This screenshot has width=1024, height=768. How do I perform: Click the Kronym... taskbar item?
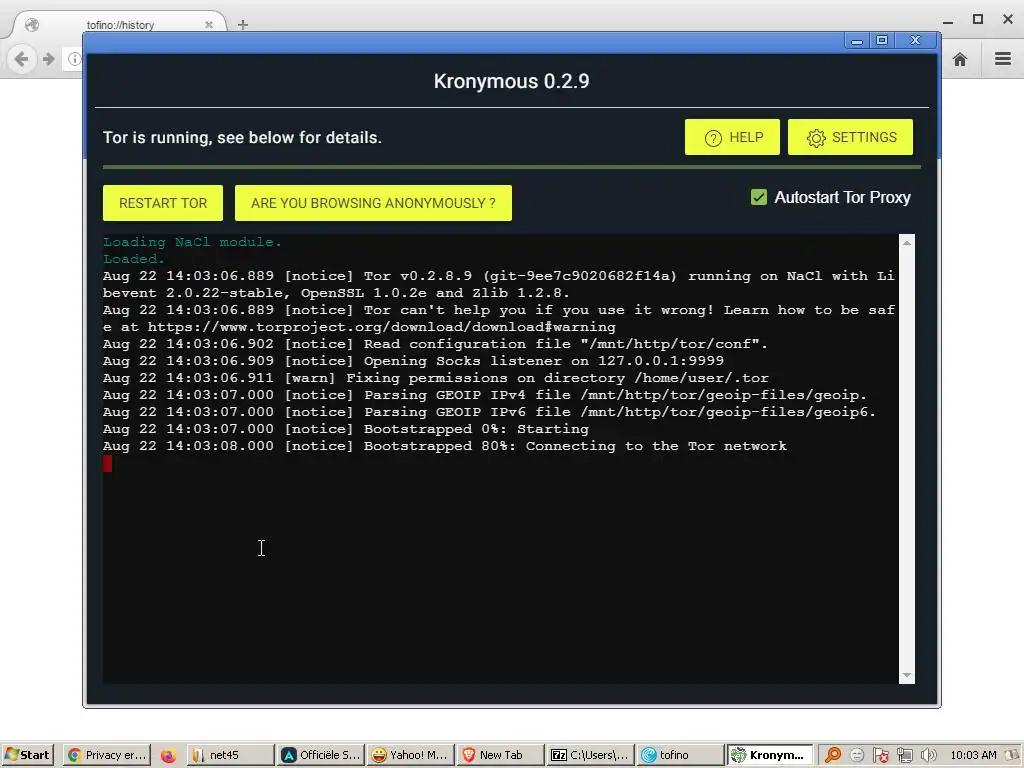point(770,755)
